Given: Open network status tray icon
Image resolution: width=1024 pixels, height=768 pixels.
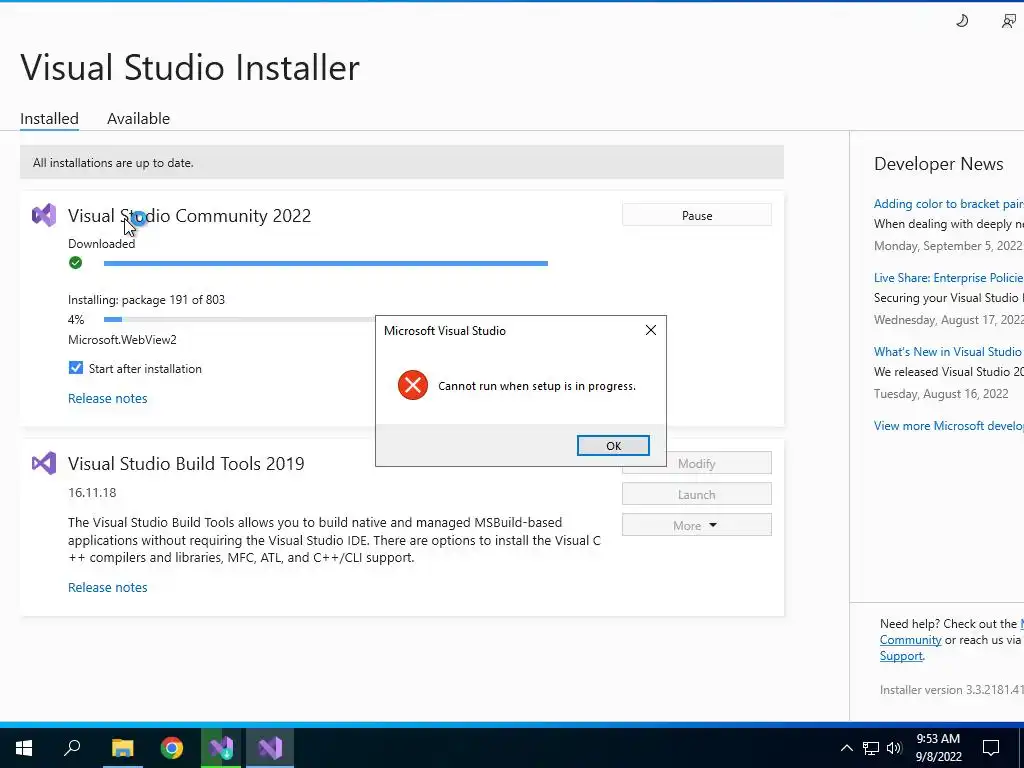Looking at the screenshot, I should click(x=871, y=748).
